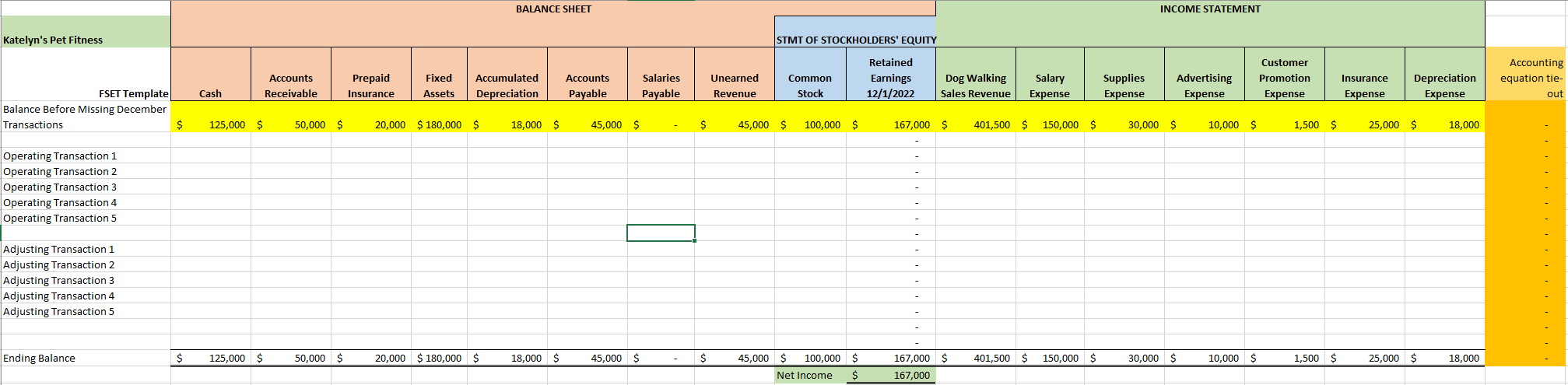
Task: Click the Operating Transaction 4 row label
Action: coord(86,202)
